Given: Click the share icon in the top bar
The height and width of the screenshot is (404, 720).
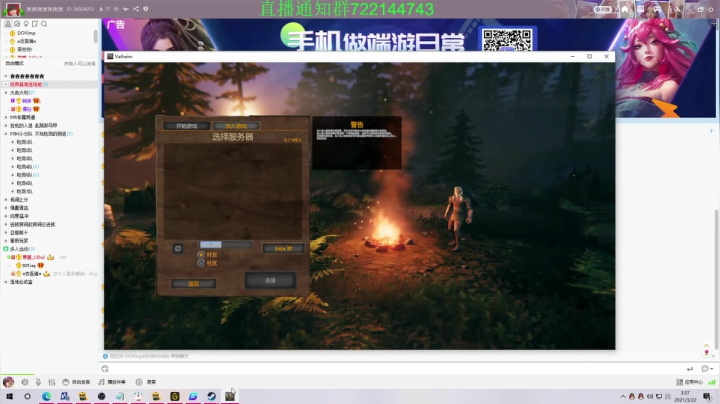Looking at the screenshot, I should [x=136, y=9].
